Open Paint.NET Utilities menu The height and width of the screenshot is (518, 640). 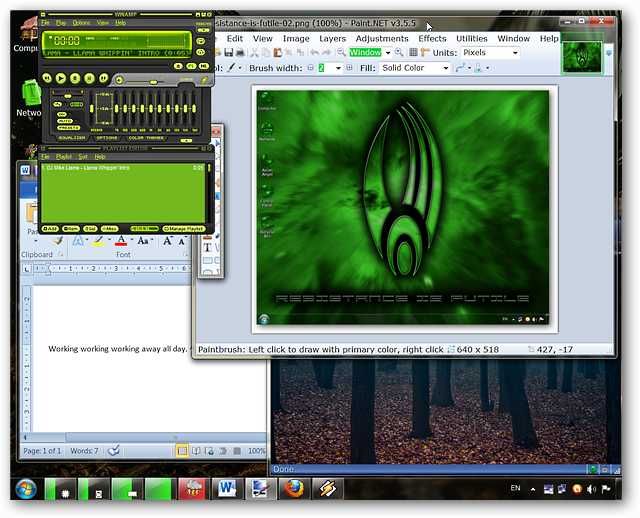pos(472,38)
